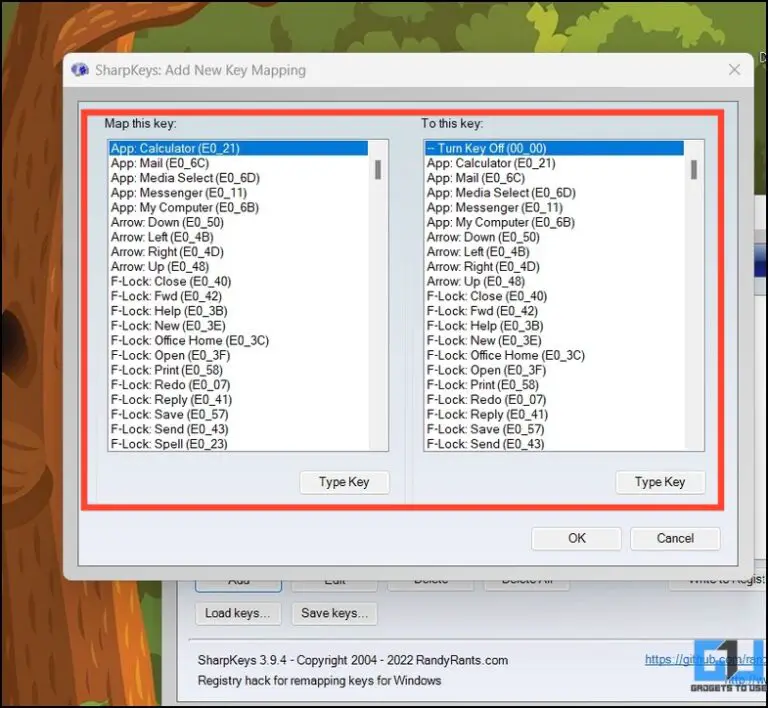
Task: Click the SharpKeys app icon in title bar
Action: [x=80, y=70]
